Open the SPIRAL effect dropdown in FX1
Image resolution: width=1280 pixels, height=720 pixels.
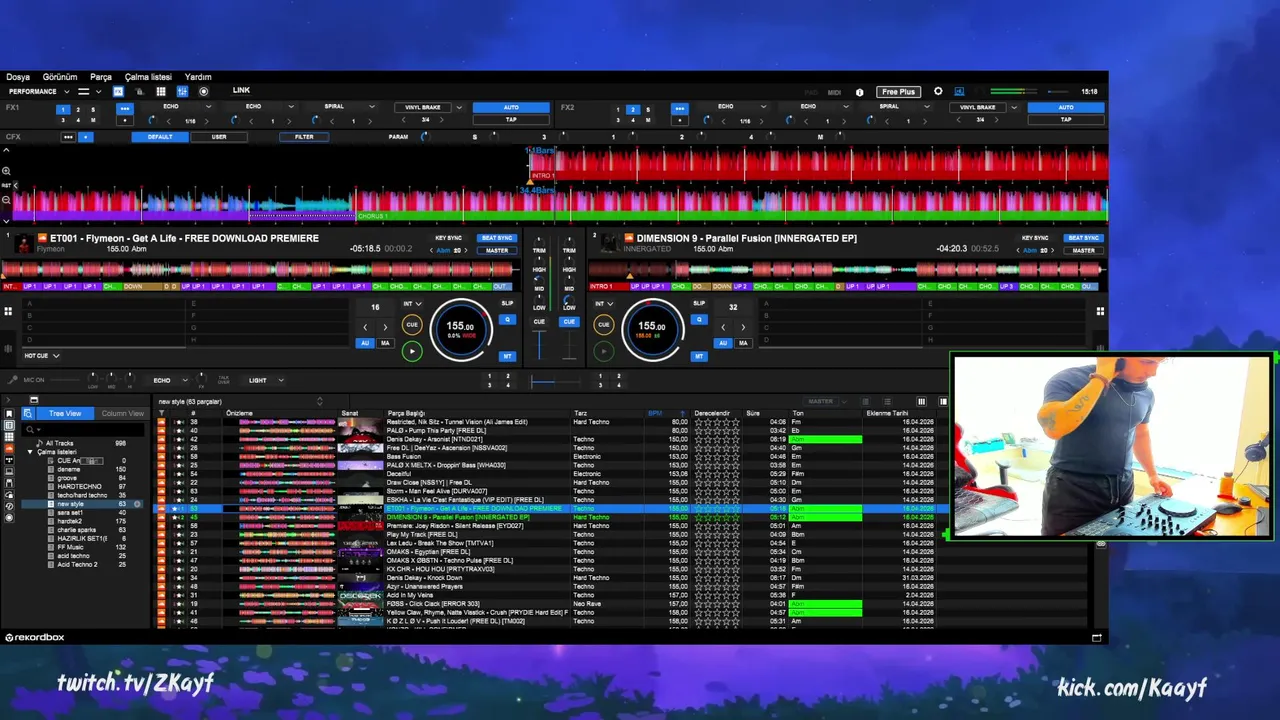coord(372,106)
